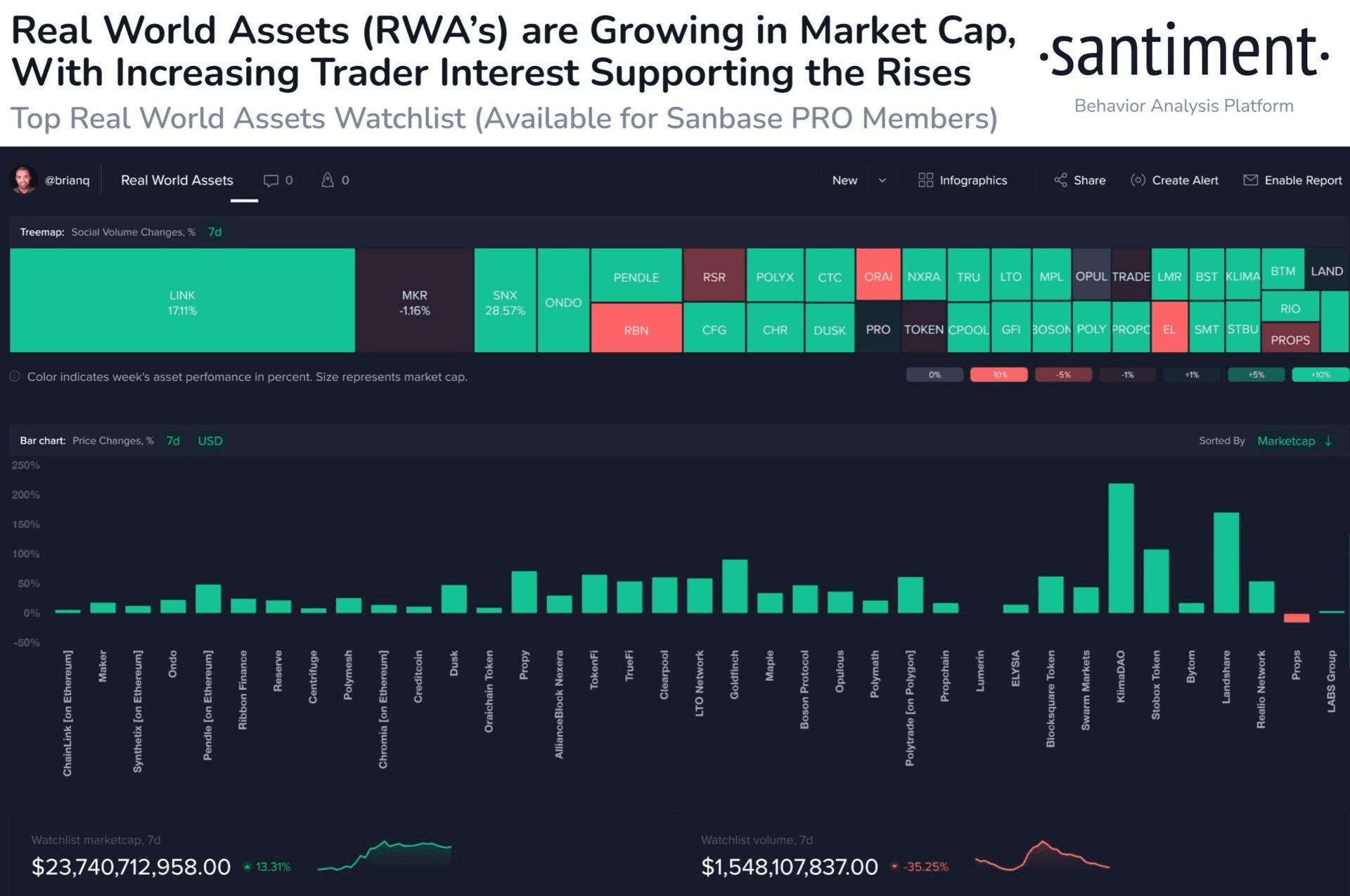The height and width of the screenshot is (896, 1350).
Task: Click the Propy bar in chart
Action: point(524,592)
